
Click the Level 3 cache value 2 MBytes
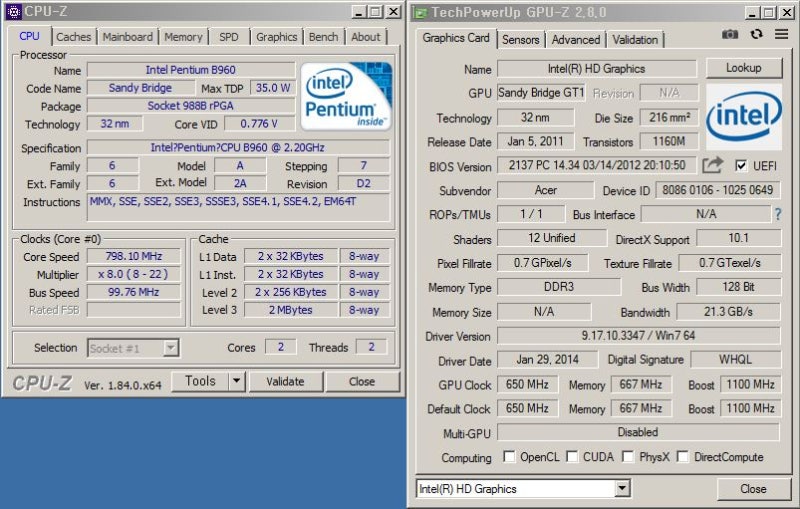pyautogui.click(x=290, y=310)
